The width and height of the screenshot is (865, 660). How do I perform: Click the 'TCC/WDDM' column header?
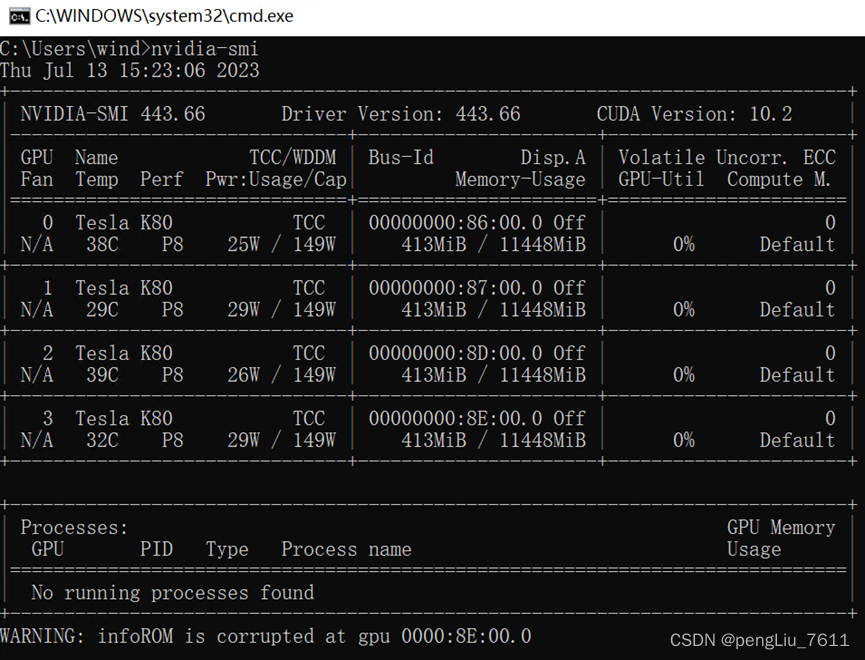coord(292,158)
